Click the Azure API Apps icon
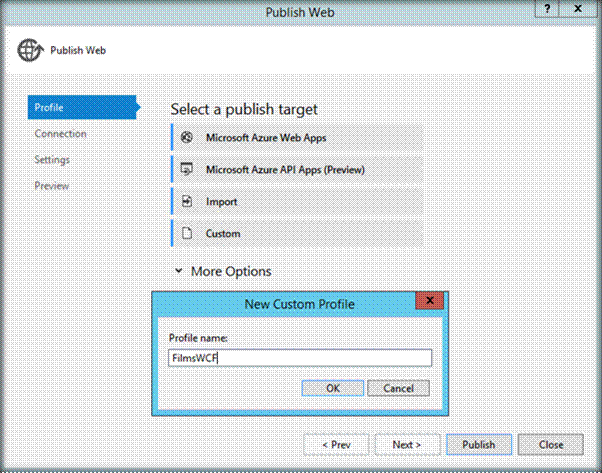This screenshot has width=602, height=473. pos(187,169)
